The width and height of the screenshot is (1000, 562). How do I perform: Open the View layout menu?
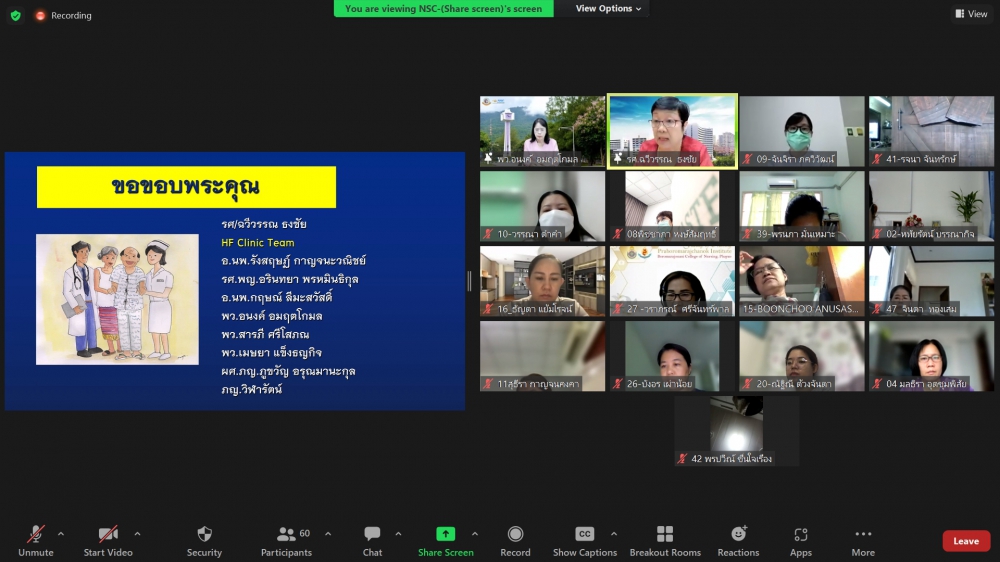(x=971, y=14)
